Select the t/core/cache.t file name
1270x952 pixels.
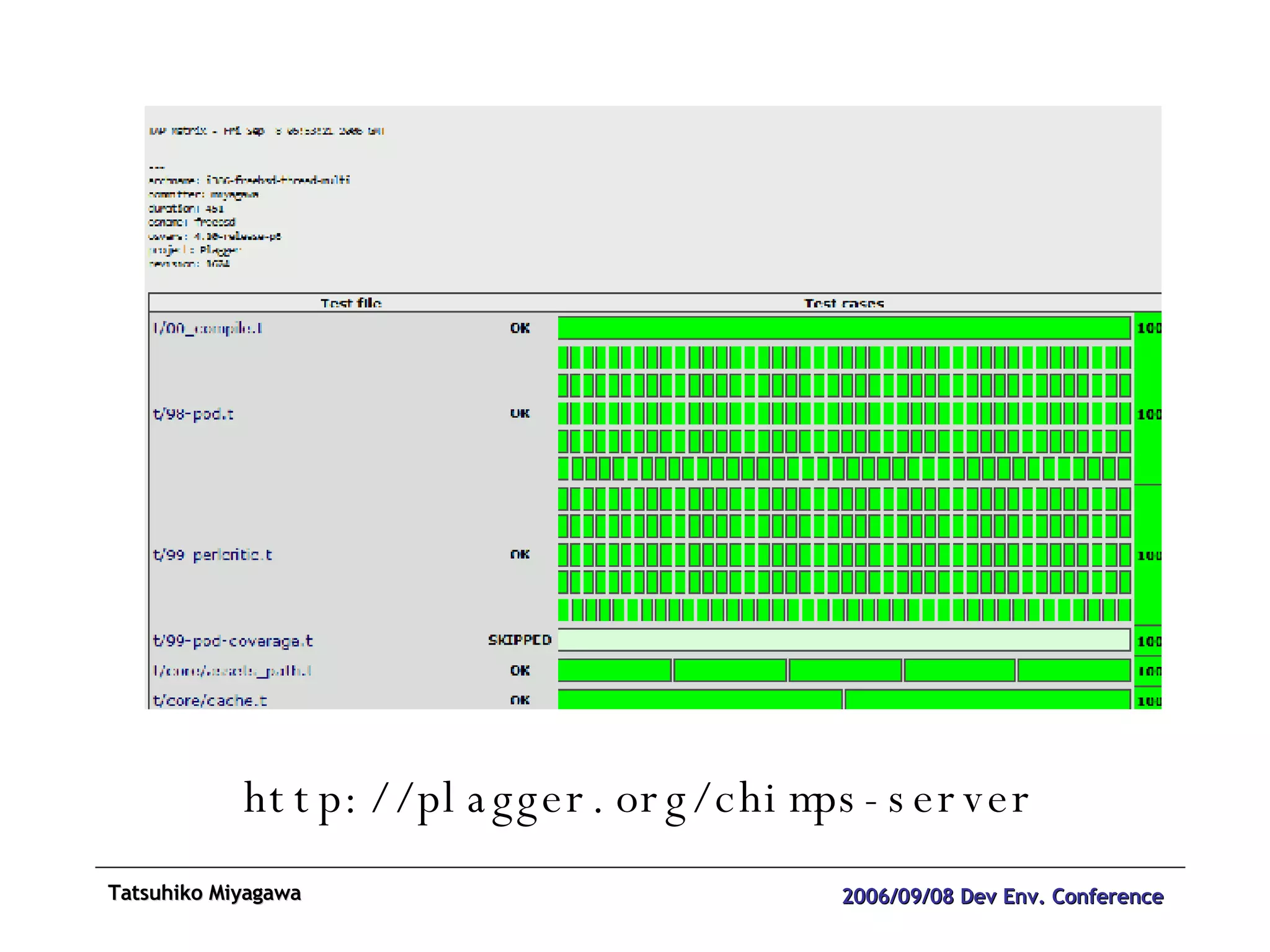pyautogui.click(x=210, y=700)
